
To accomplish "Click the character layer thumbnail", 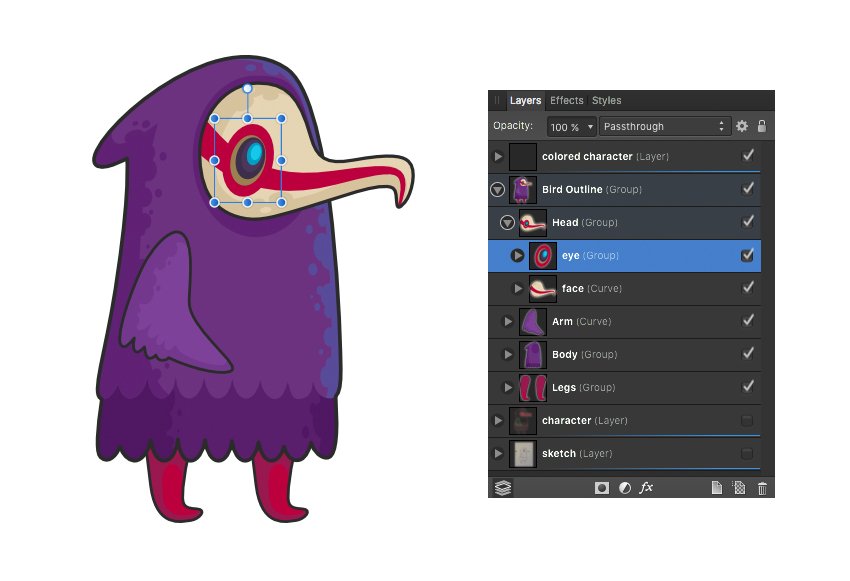I will tap(523, 421).
